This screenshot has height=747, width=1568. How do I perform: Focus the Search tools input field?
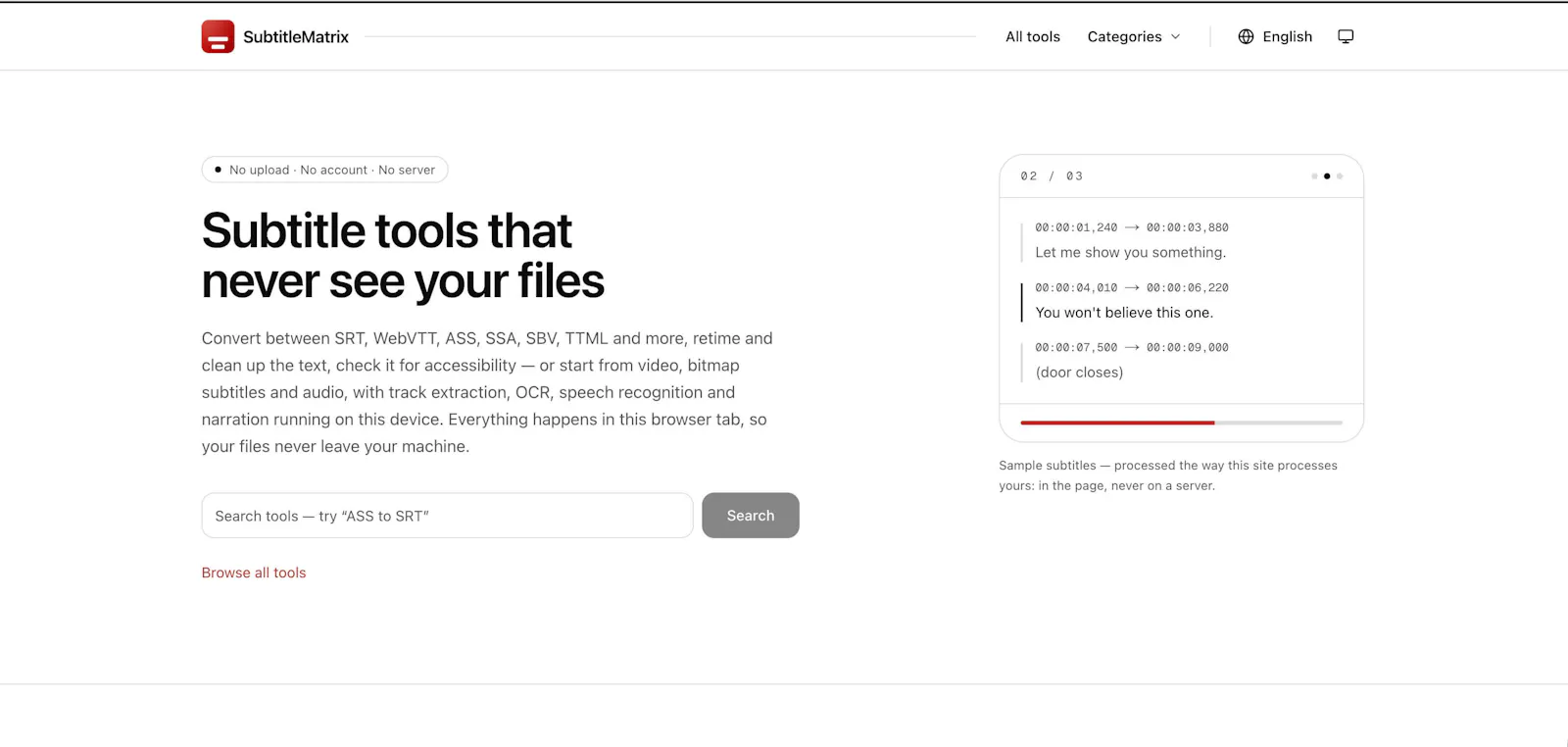coord(447,516)
